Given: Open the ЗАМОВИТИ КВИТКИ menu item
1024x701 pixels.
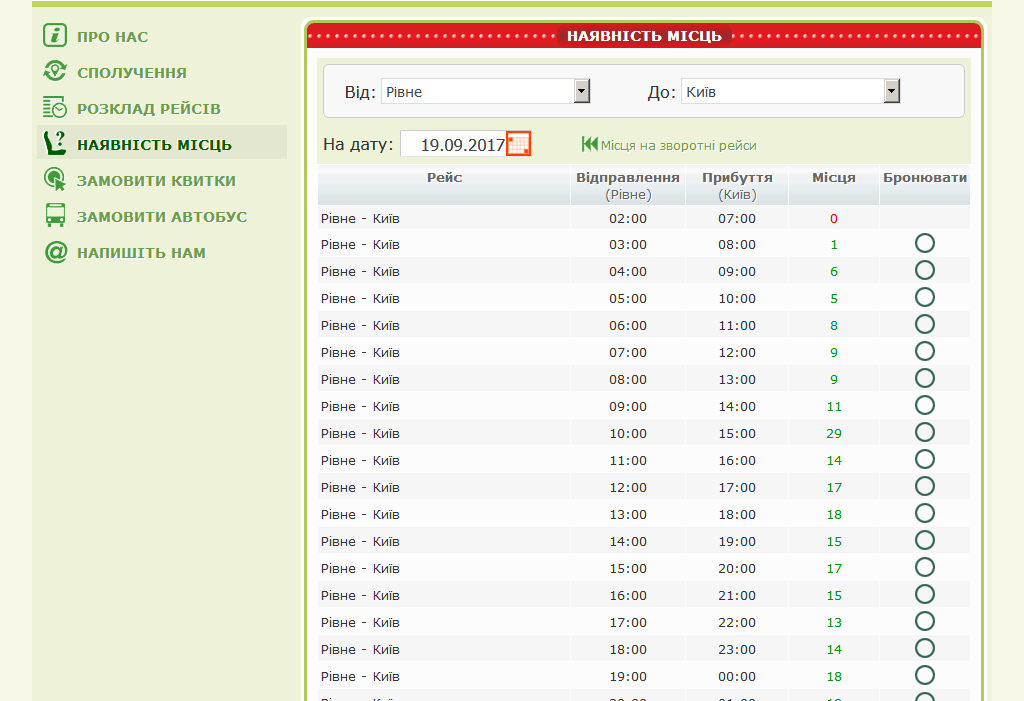Looking at the screenshot, I should (x=156, y=180).
